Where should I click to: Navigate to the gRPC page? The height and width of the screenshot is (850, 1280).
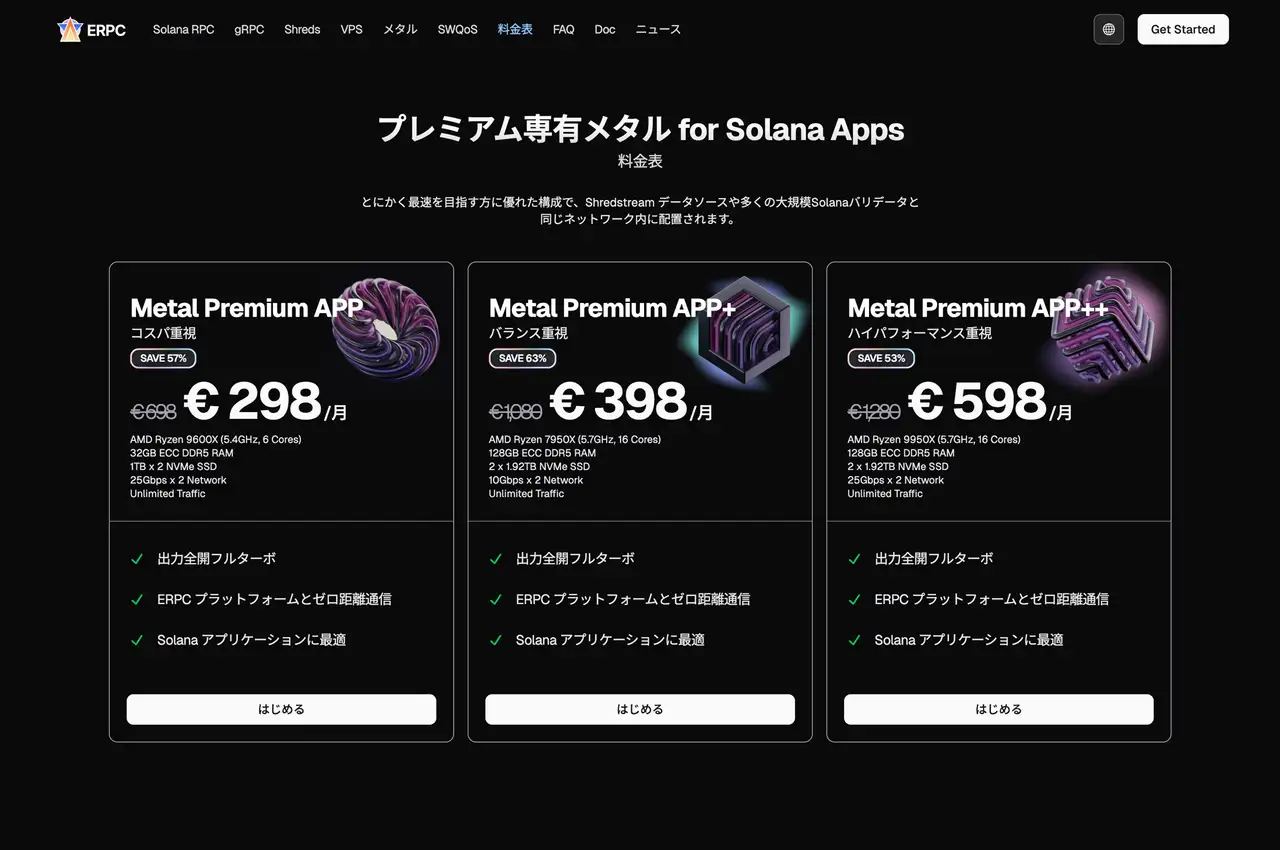pos(248,29)
